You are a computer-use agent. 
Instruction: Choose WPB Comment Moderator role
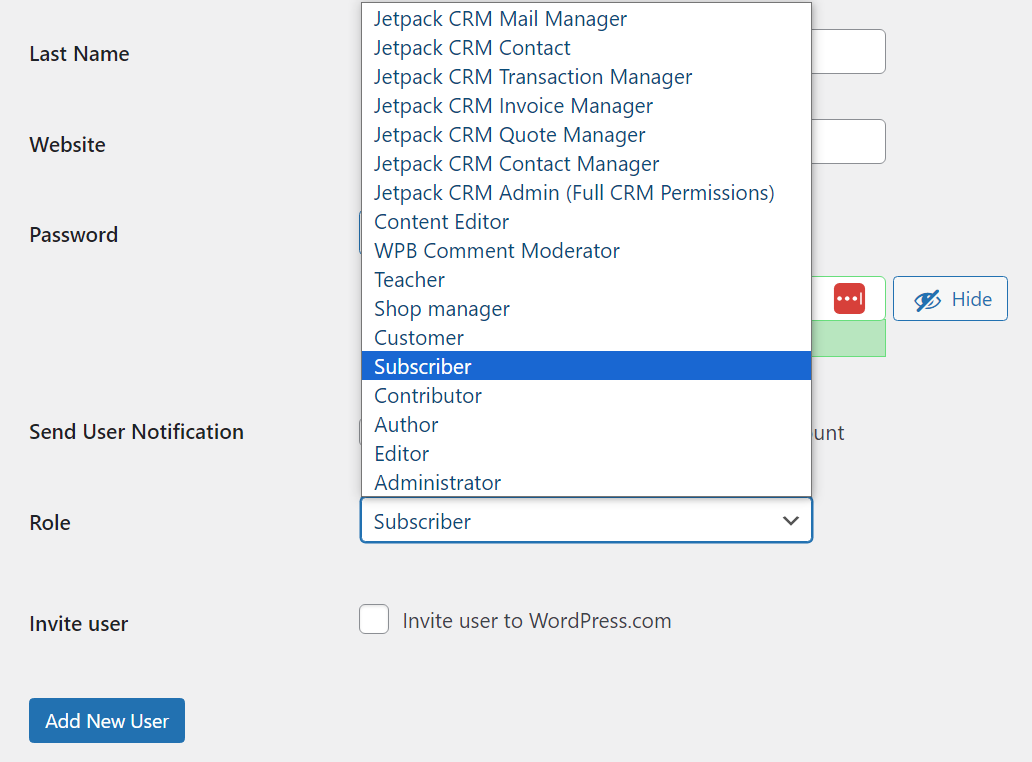[496, 251]
